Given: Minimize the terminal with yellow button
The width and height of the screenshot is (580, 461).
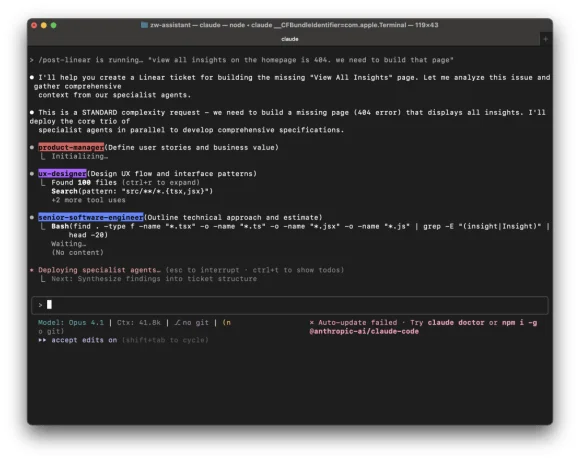Looking at the screenshot, I should 44,25.
